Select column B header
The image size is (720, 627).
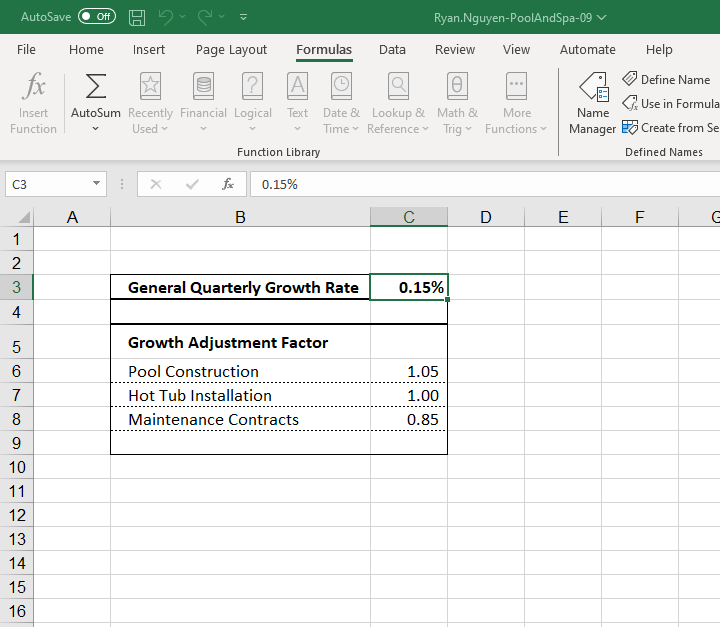(240, 217)
